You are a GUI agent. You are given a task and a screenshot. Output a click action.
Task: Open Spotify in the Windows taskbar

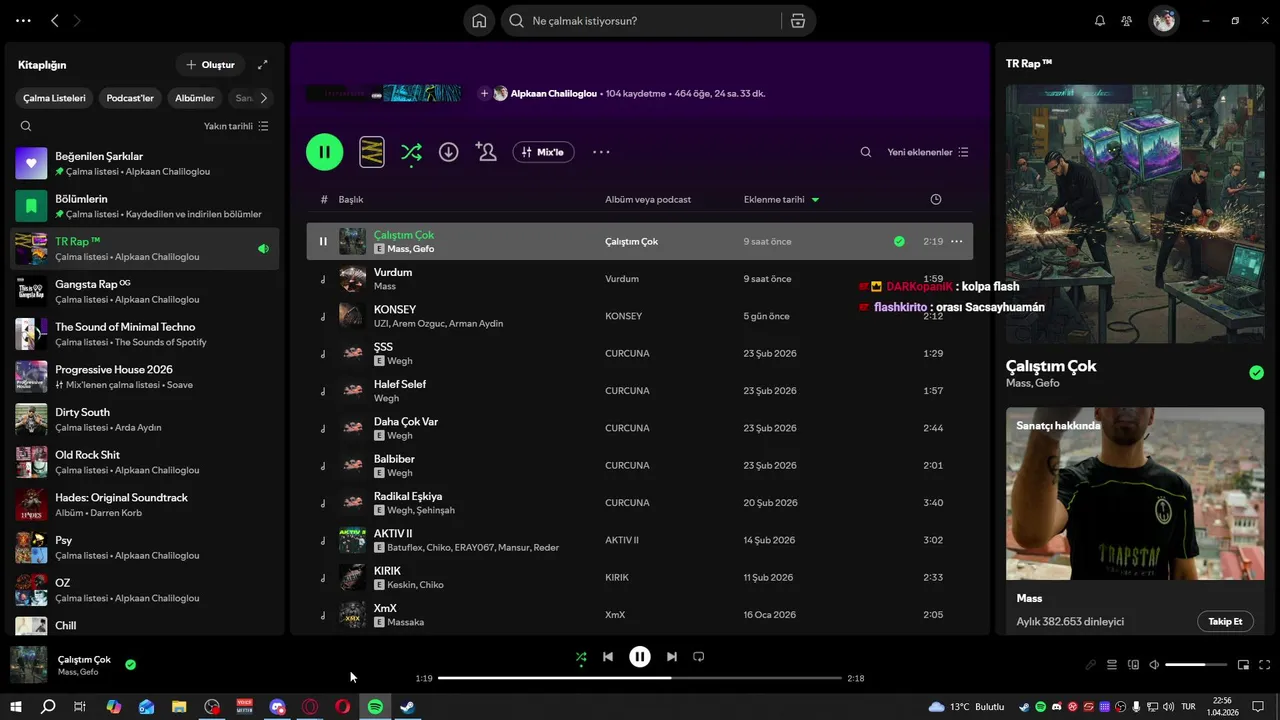pyautogui.click(x=375, y=707)
